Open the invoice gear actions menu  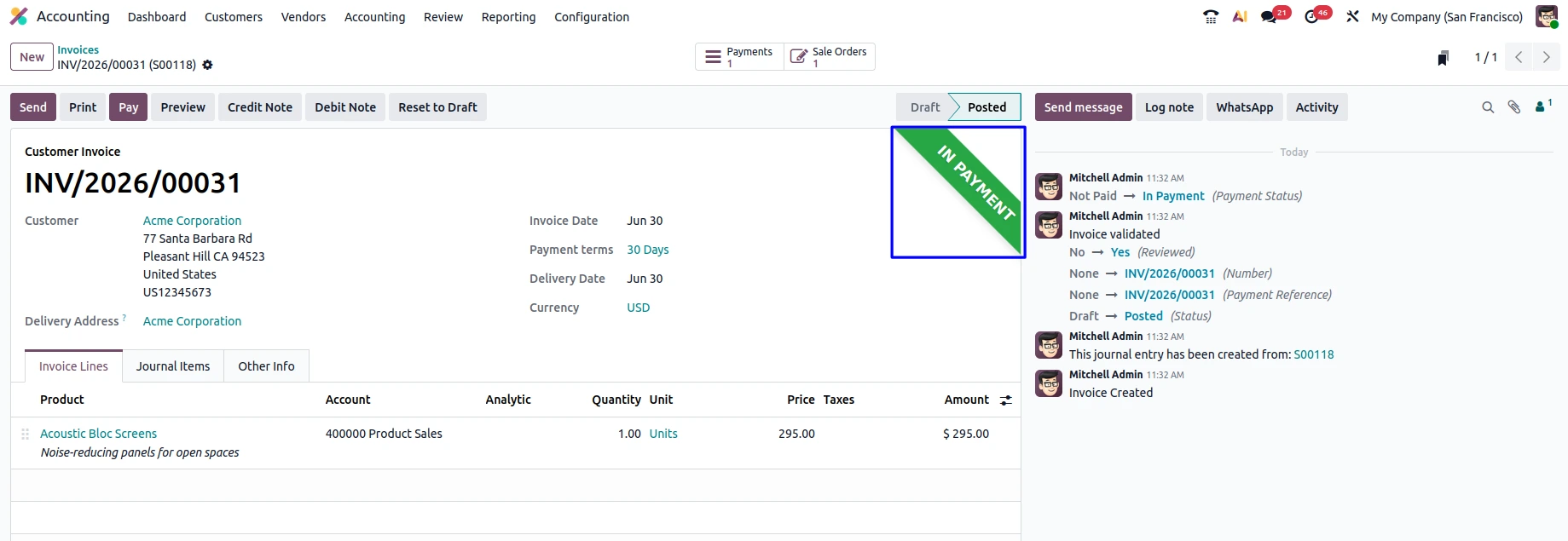coord(207,65)
